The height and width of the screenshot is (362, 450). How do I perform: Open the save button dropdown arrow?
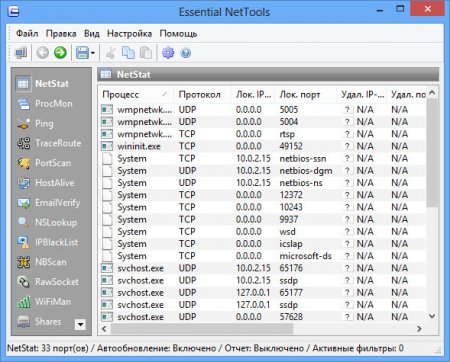pos(93,53)
